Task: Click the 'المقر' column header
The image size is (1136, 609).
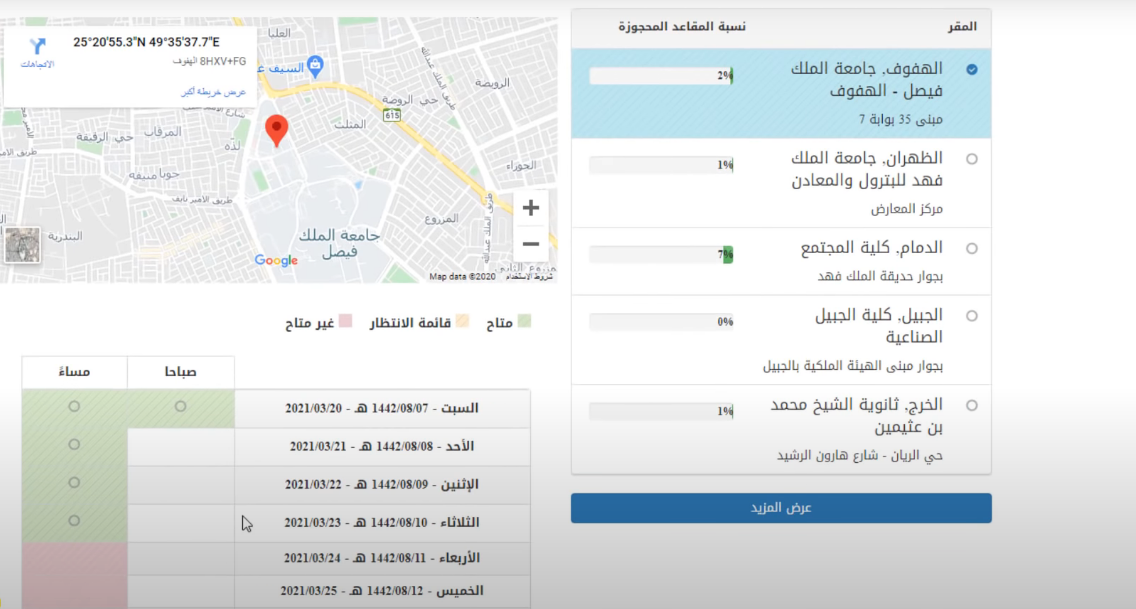Action: point(962,27)
